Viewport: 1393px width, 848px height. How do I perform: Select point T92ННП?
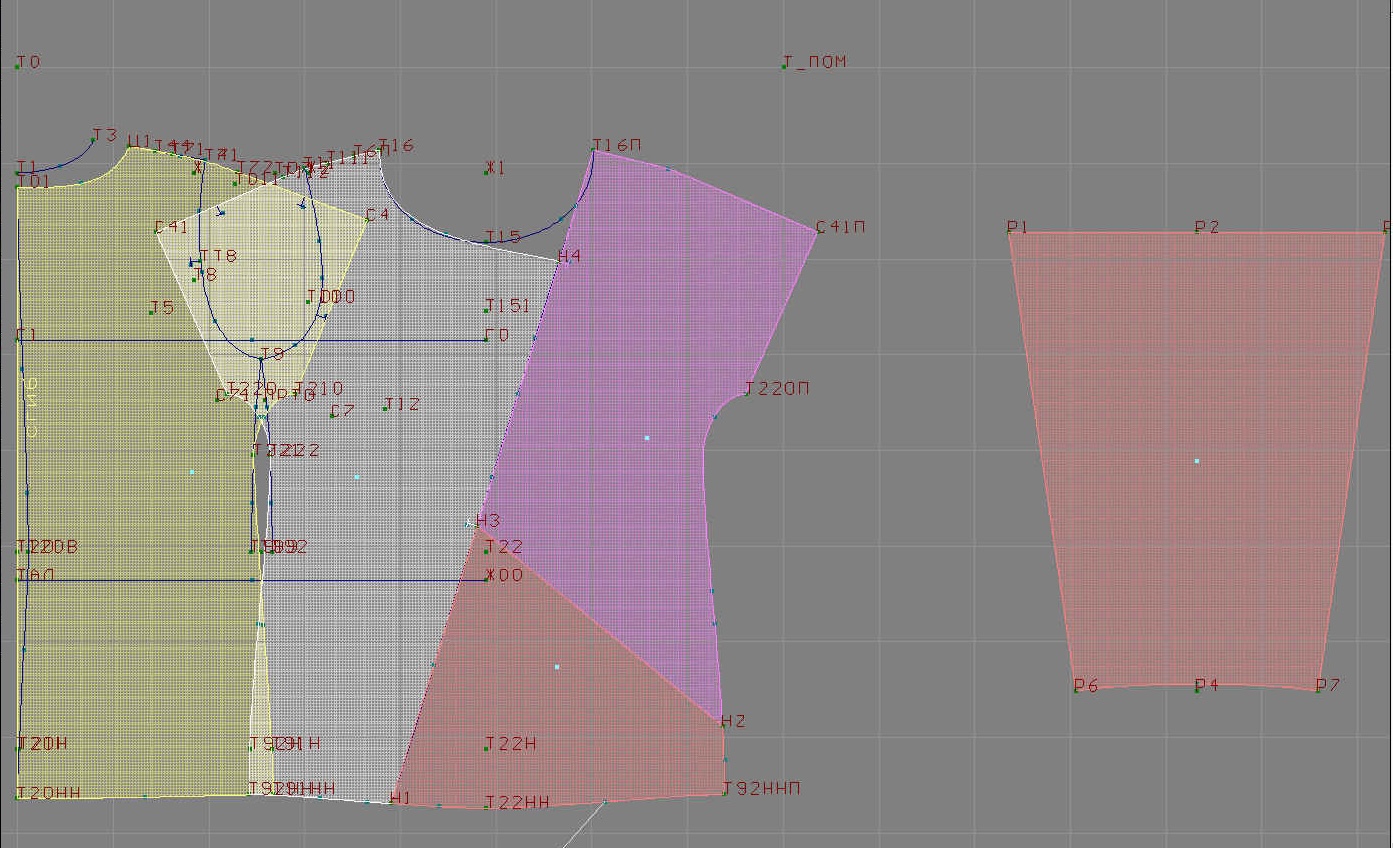724,793
